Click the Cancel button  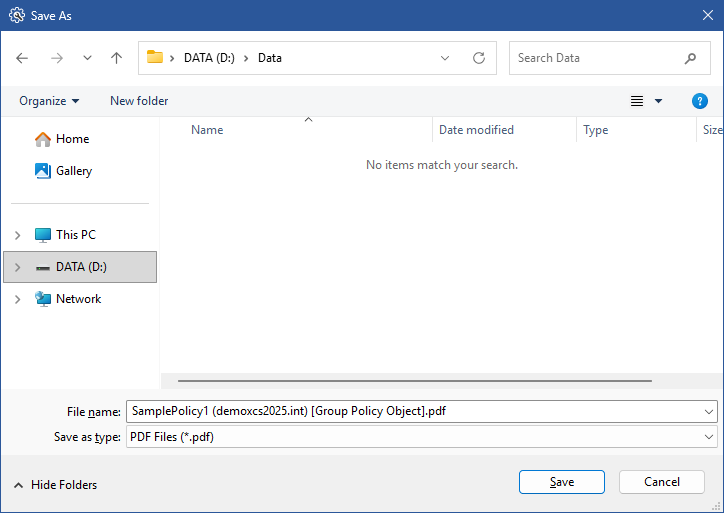coord(661,482)
